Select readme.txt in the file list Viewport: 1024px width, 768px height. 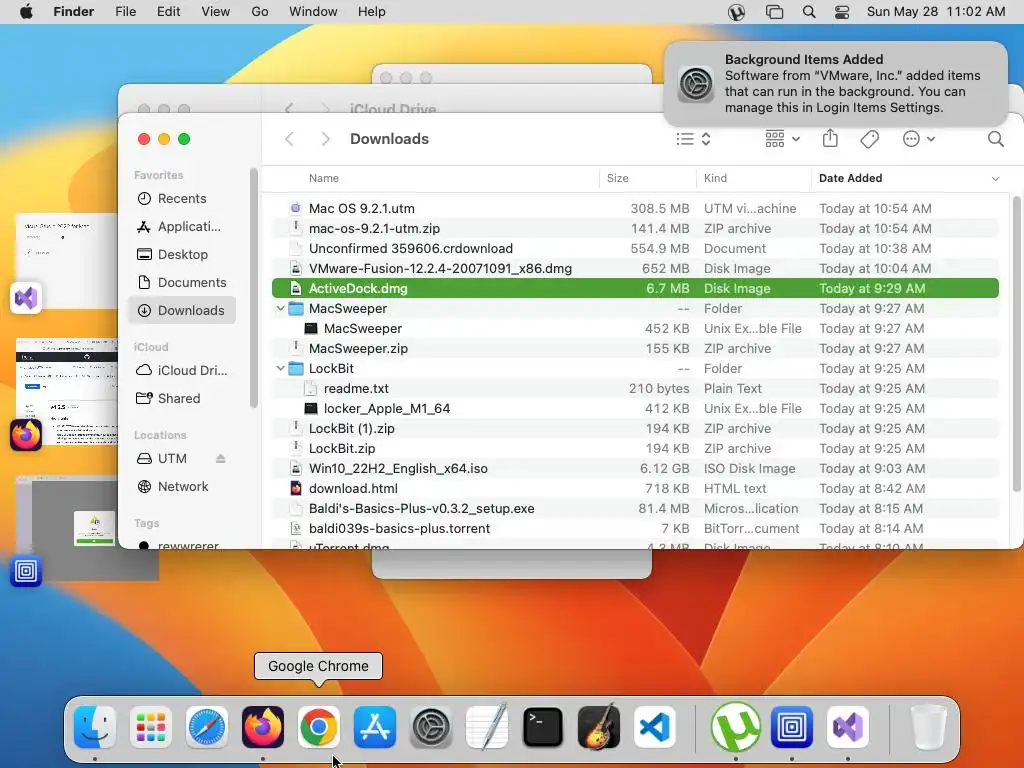coord(635,389)
